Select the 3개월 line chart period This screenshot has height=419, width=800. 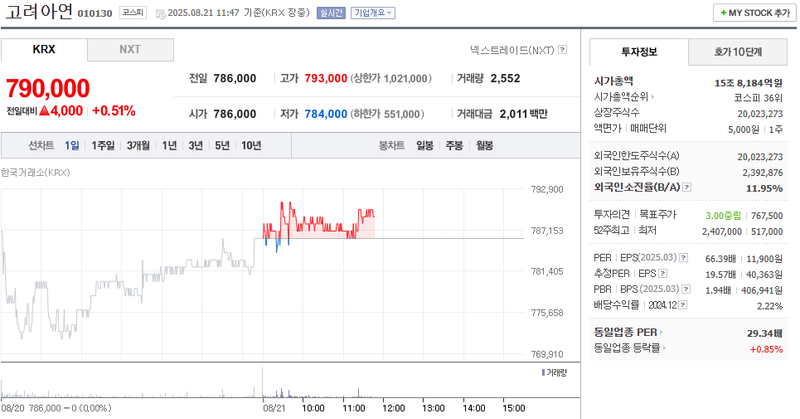[x=138, y=145]
